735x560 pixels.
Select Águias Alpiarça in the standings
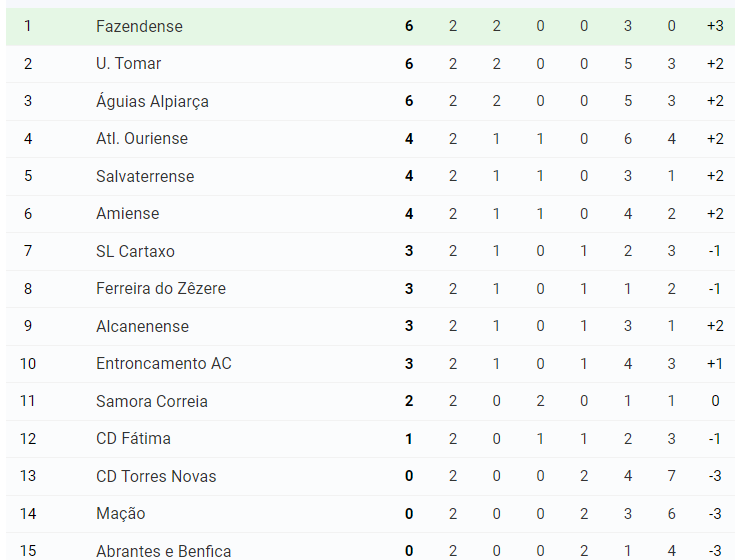pos(152,101)
